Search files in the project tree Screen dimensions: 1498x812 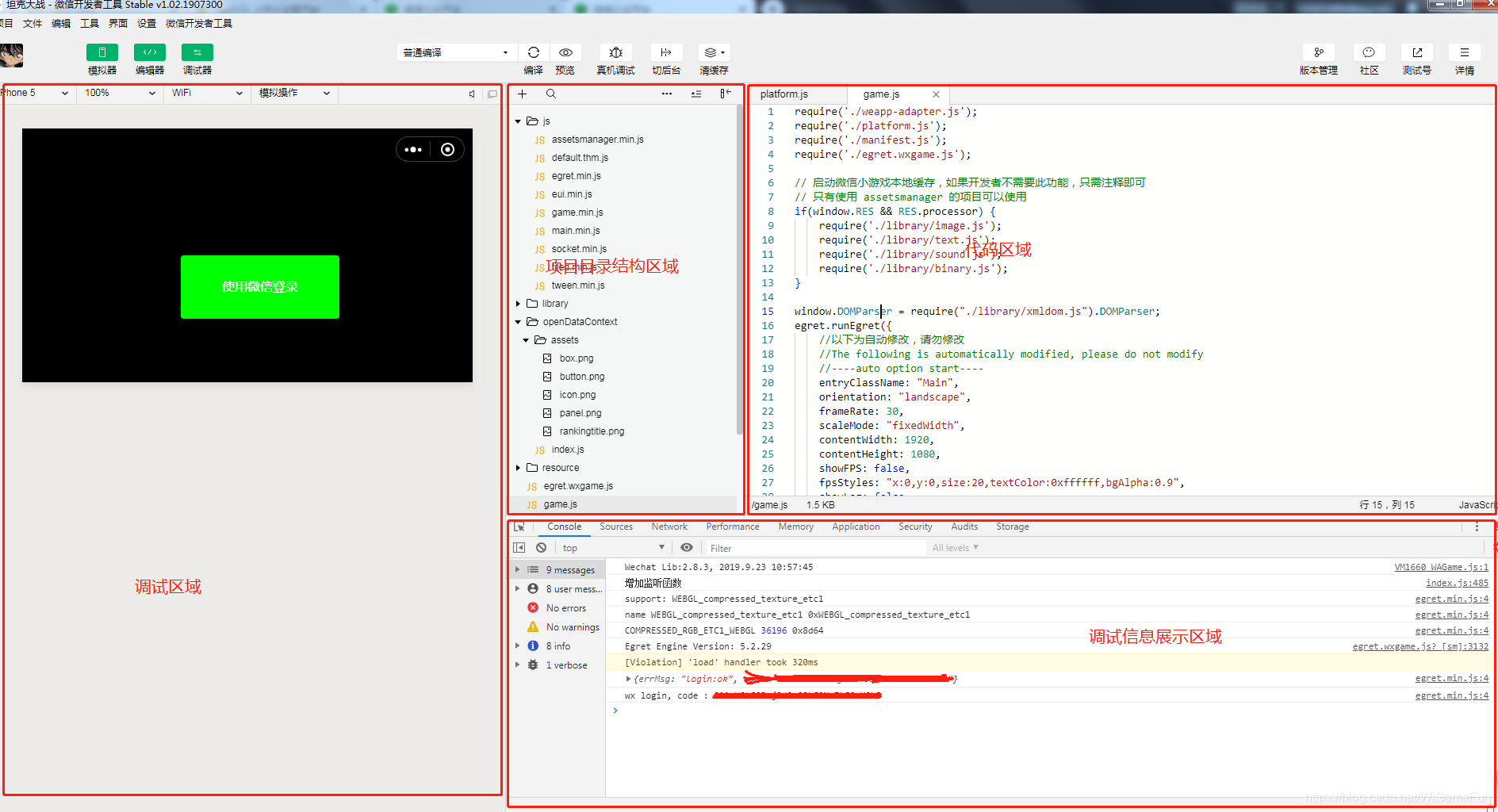551,94
